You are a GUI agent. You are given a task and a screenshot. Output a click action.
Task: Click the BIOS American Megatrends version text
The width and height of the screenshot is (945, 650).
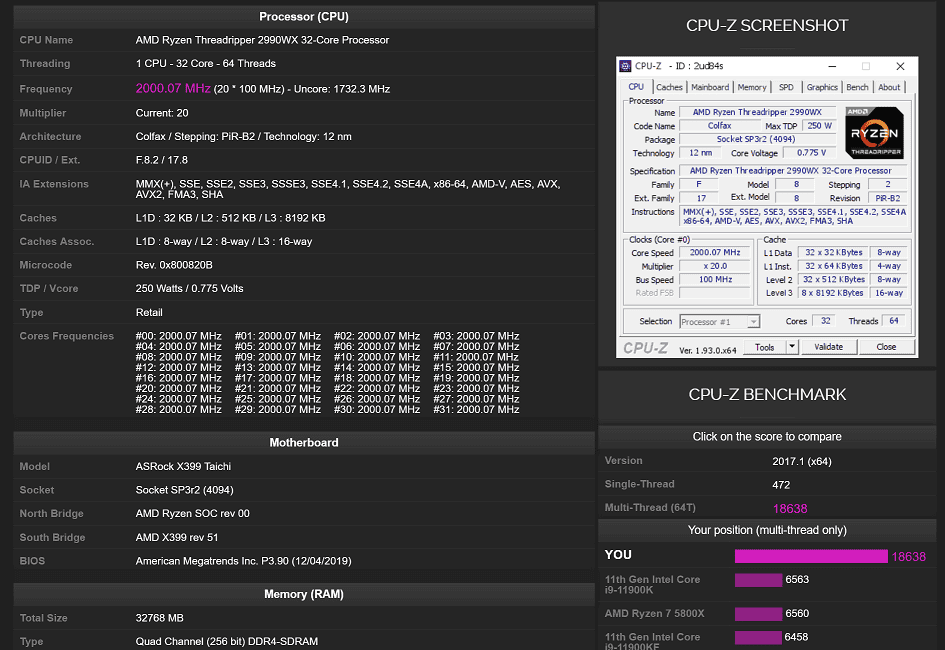[x=243, y=561]
